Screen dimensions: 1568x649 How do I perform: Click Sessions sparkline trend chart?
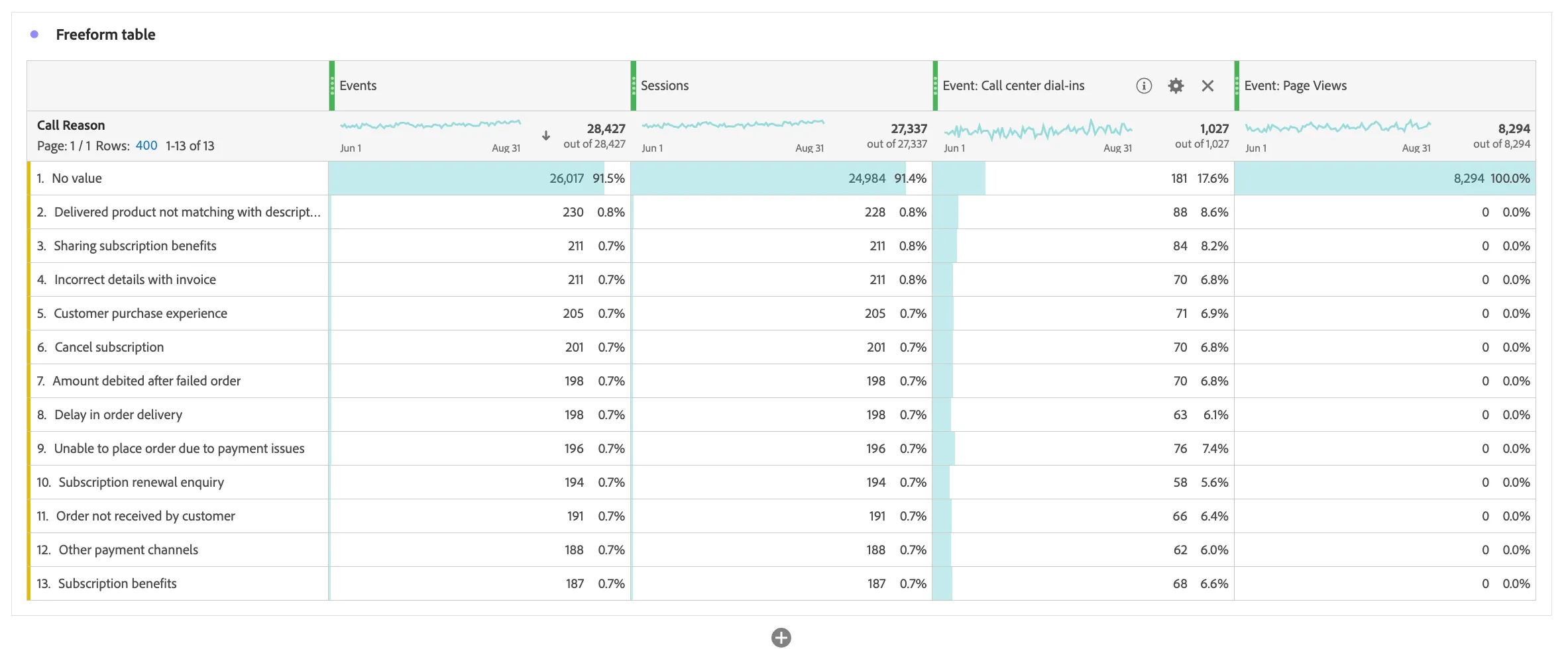click(x=733, y=125)
